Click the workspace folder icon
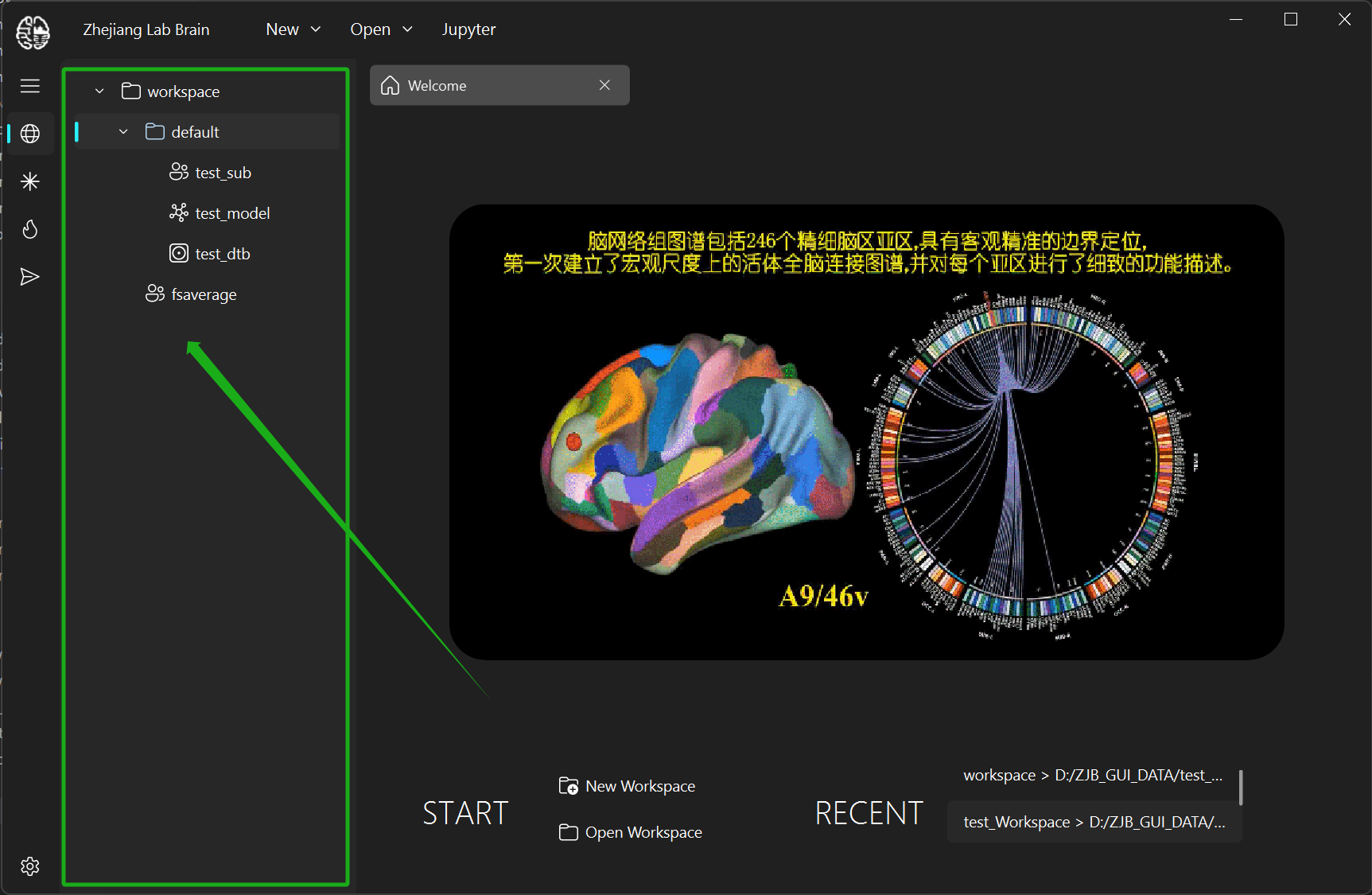The image size is (1372, 895). point(131,91)
